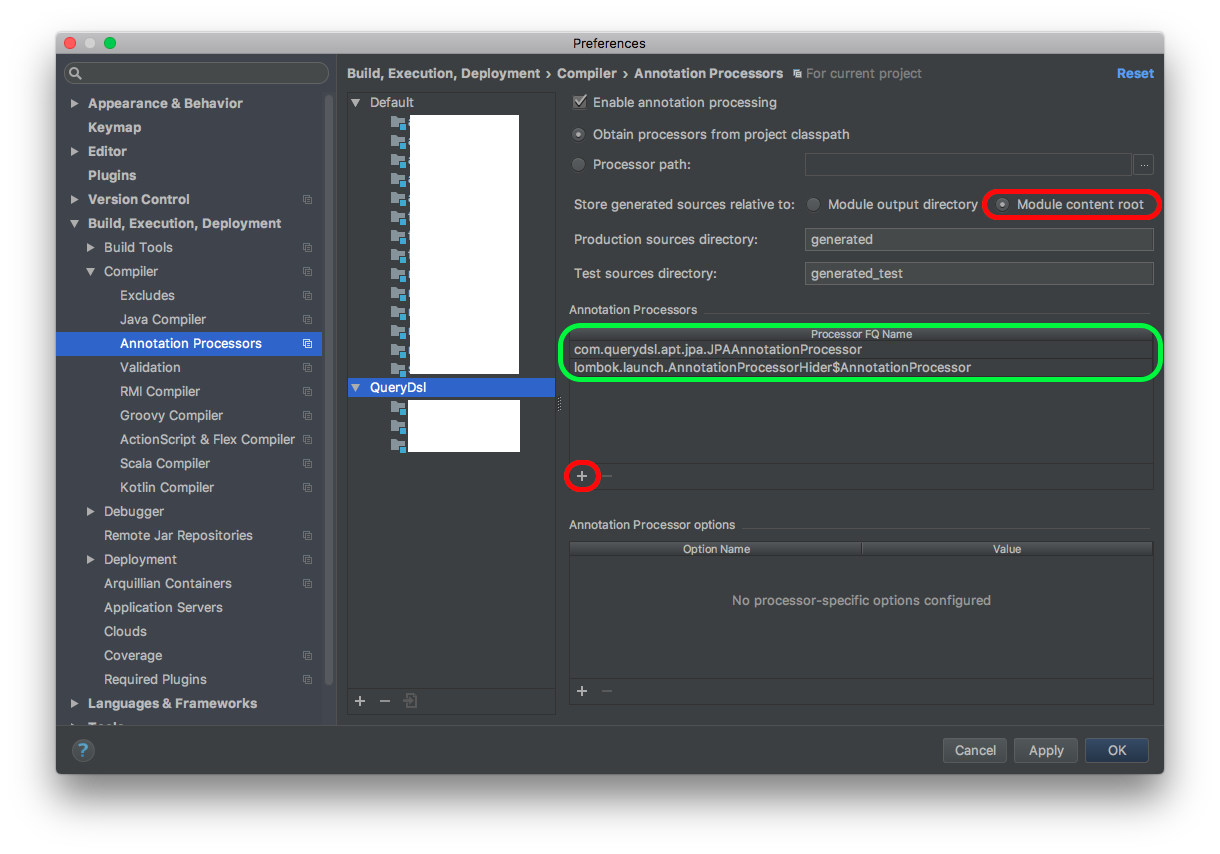Click the copy-to-profile icon below profiles list
1220x854 pixels.
pyautogui.click(x=410, y=701)
